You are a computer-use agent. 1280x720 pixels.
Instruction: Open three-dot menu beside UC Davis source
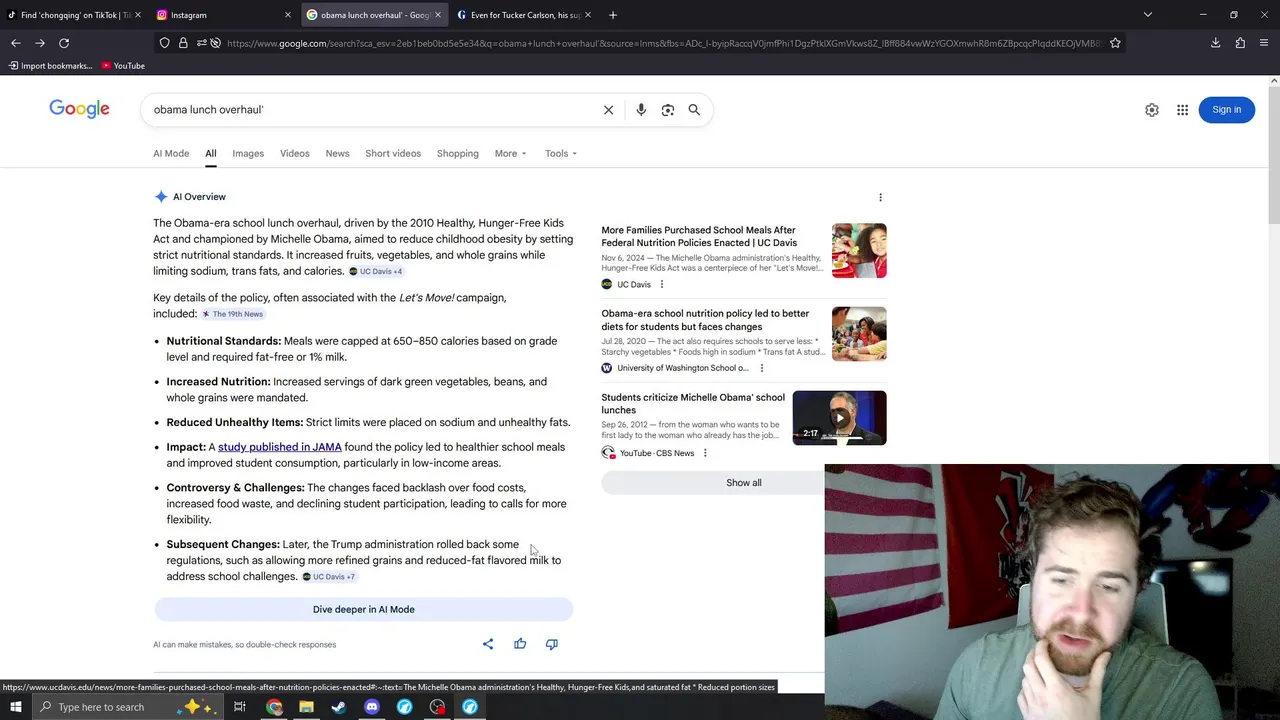click(x=661, y=284)
